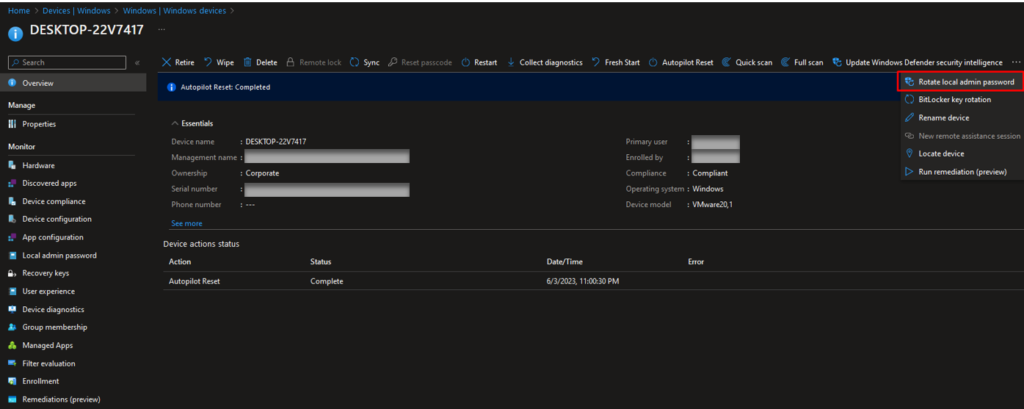
Task: Select Overview in the sidebar
Action: tap(73, 83)
